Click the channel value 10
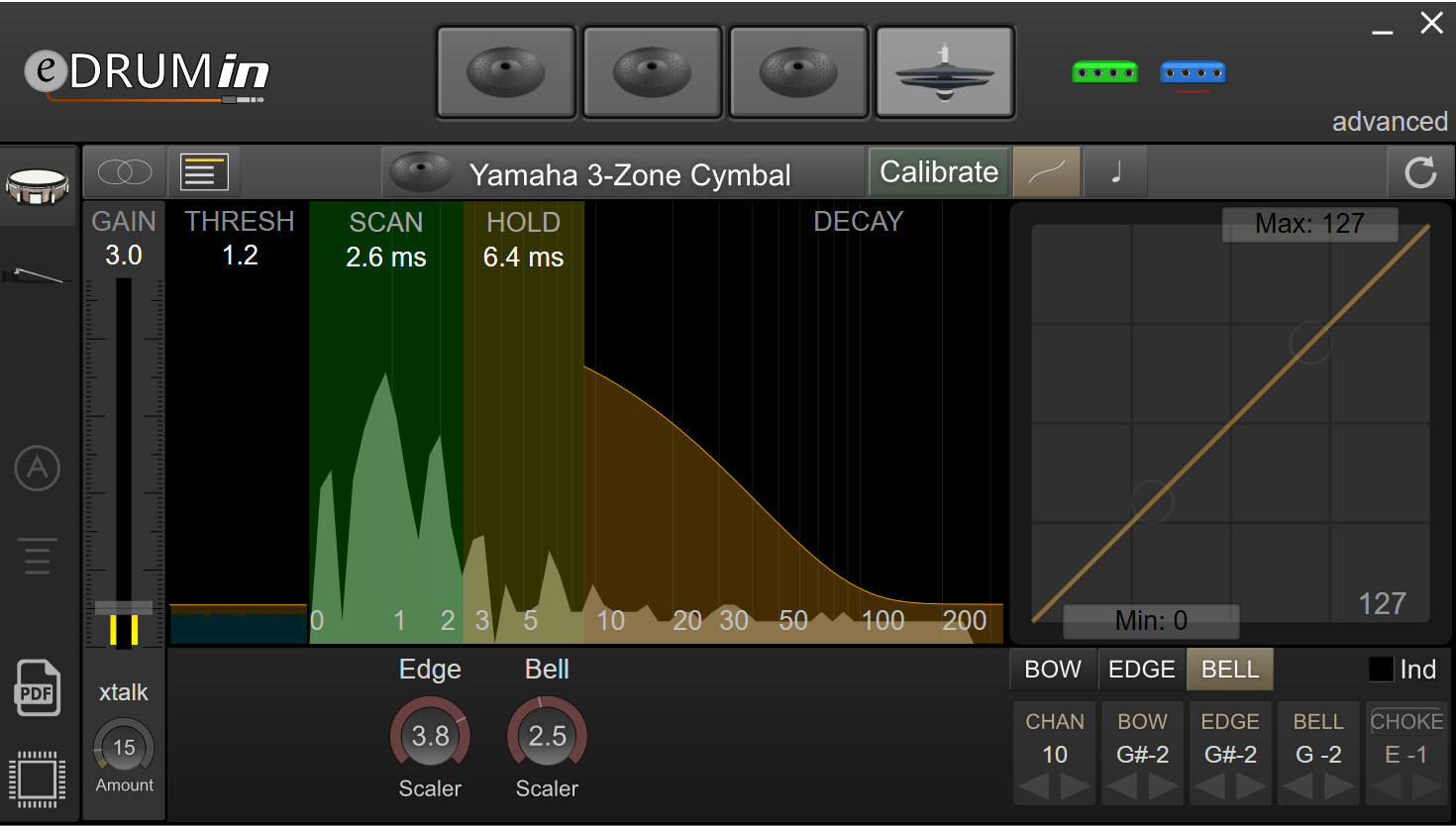 click(x=1055, y=755)
